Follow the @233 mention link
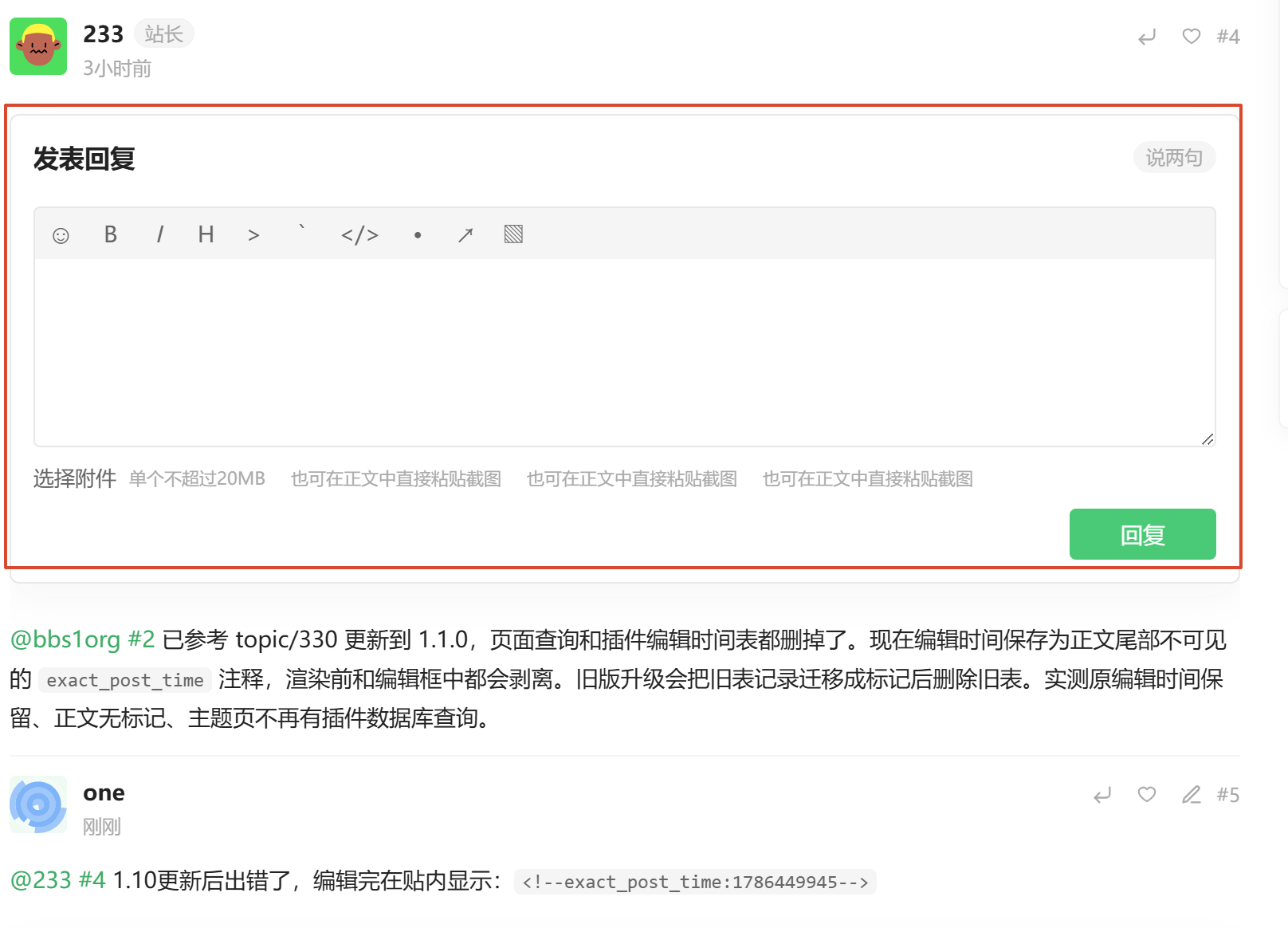This screenshot has width=1288, height=928. [41, 880]
